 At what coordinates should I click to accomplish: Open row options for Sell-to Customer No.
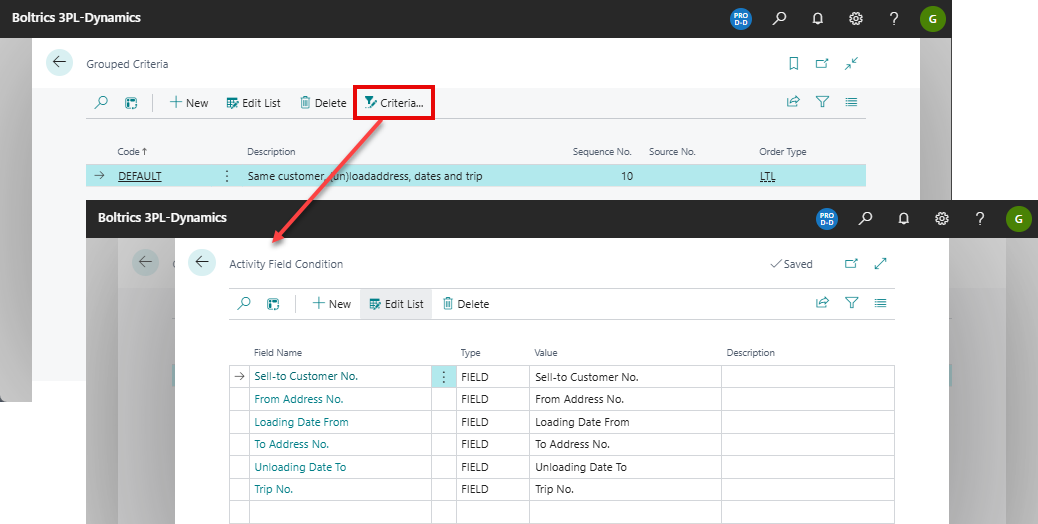tap(444, 377)
